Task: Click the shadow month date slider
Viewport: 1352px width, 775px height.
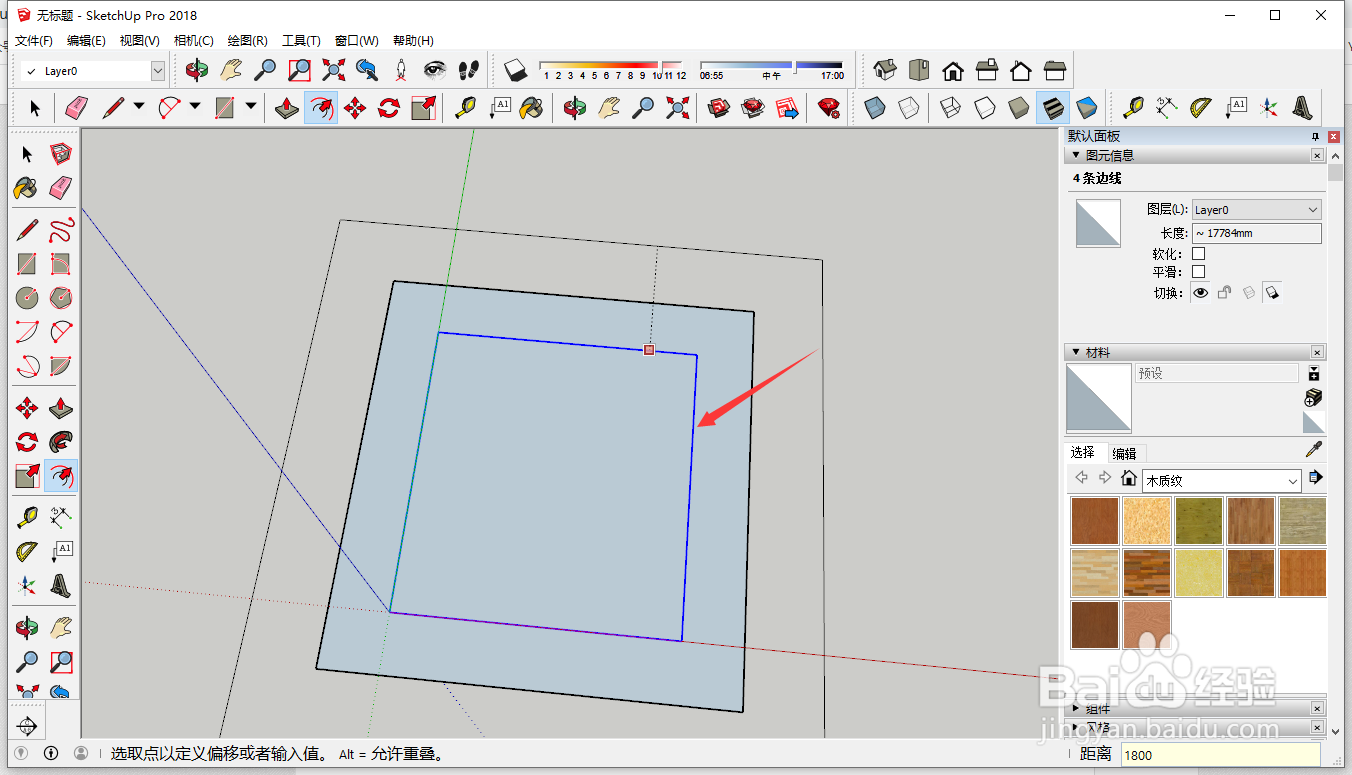Action: (613, 66)
